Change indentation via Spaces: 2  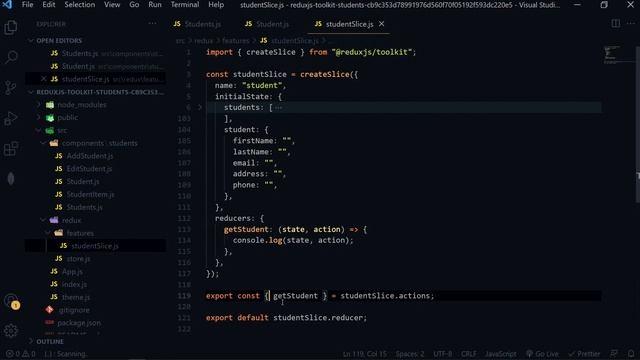[x=410, y=354]
